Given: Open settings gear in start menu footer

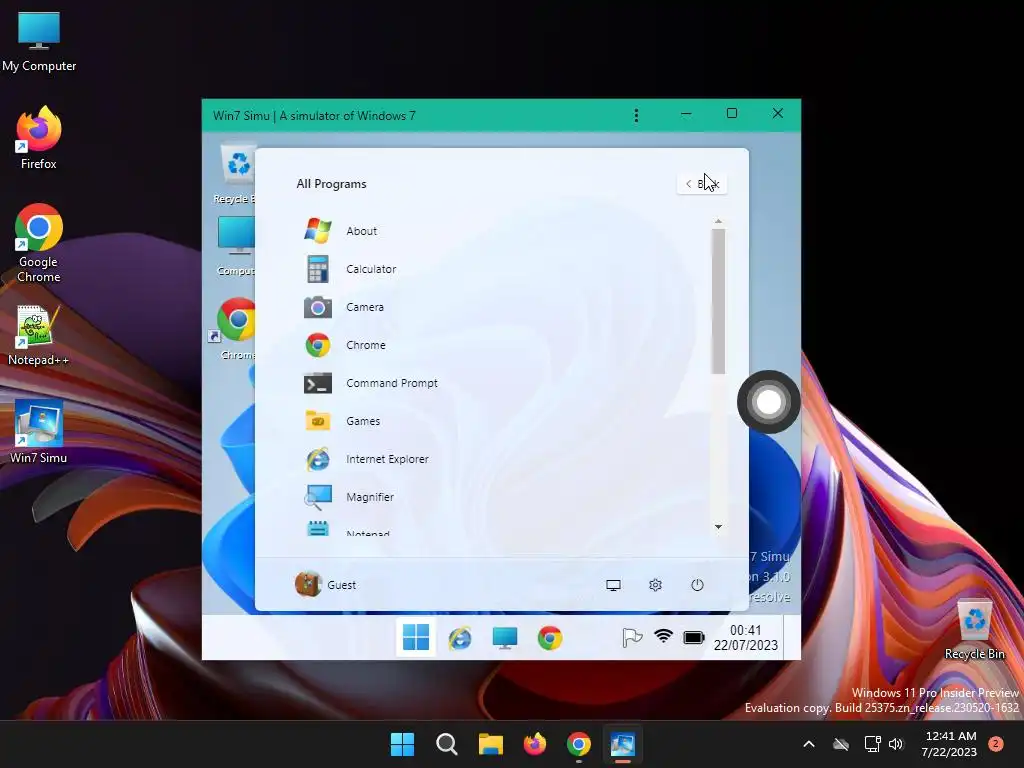Looking at the screenshot, I should (655, 585).
